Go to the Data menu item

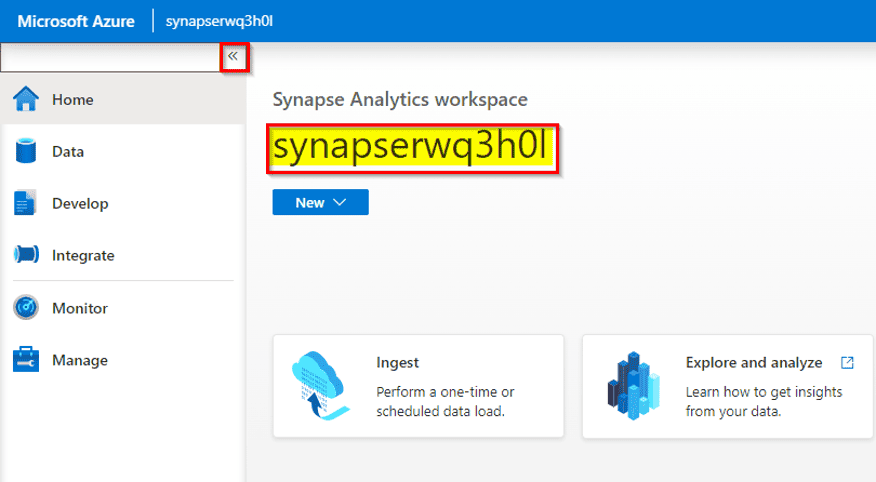(68, 151)
